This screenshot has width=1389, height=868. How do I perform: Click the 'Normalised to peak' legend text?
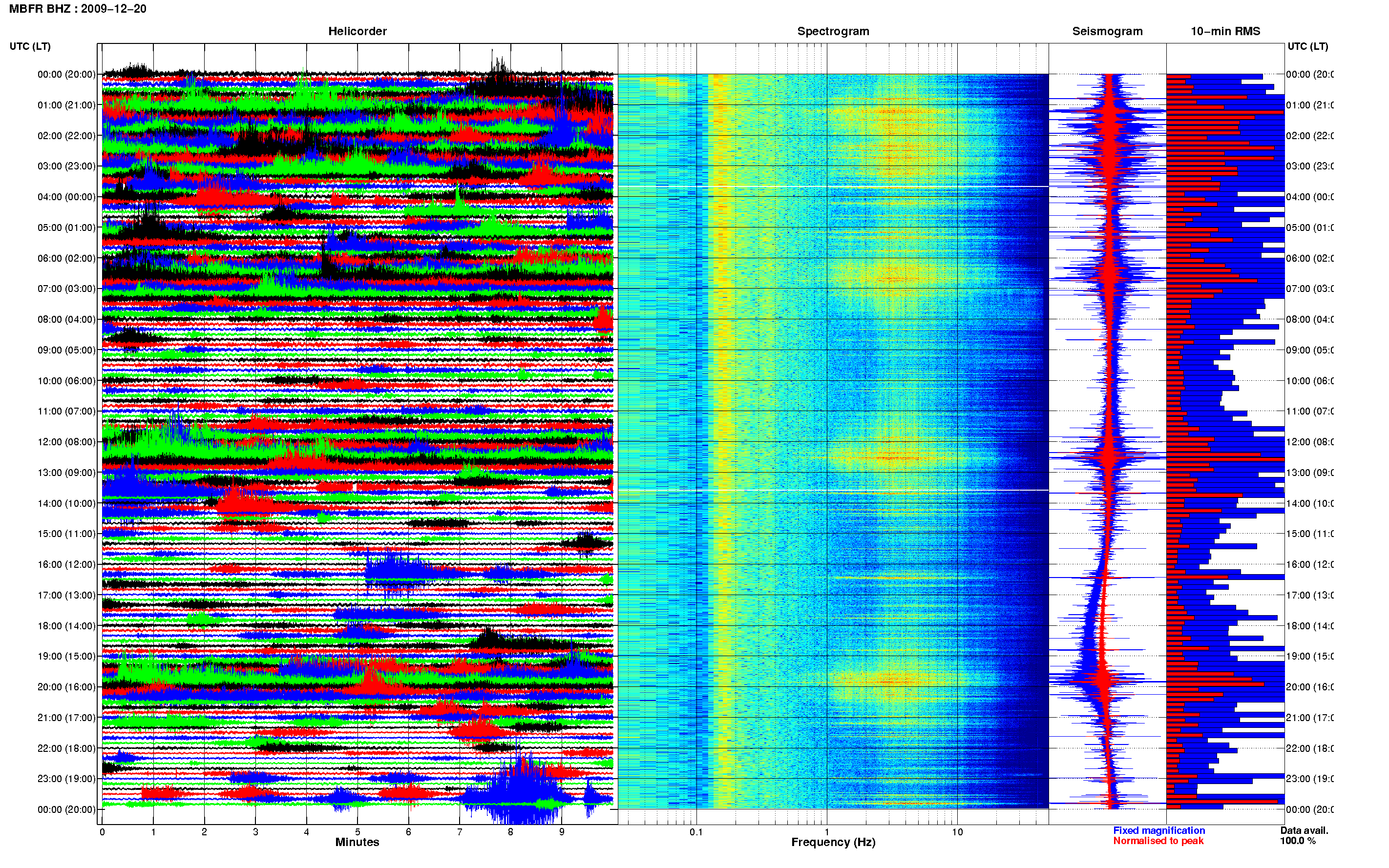pos(1158,841)
